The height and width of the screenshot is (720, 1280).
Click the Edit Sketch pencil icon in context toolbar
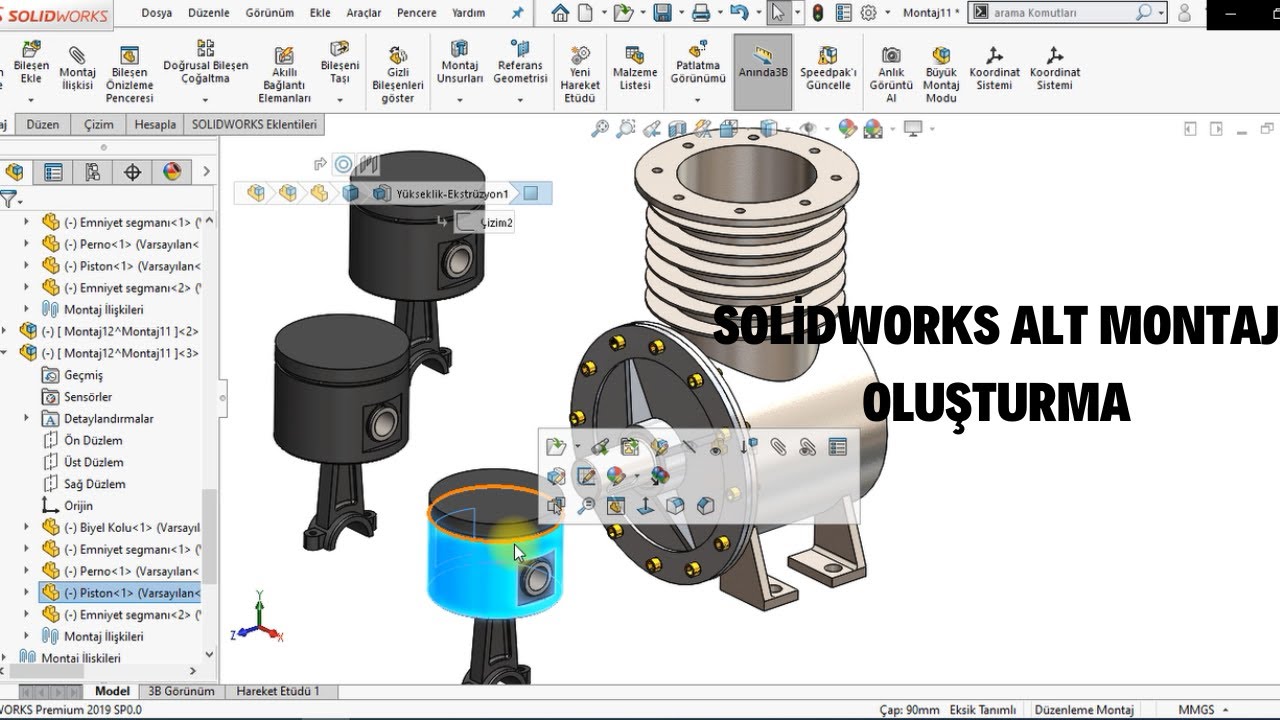(586, 476)
